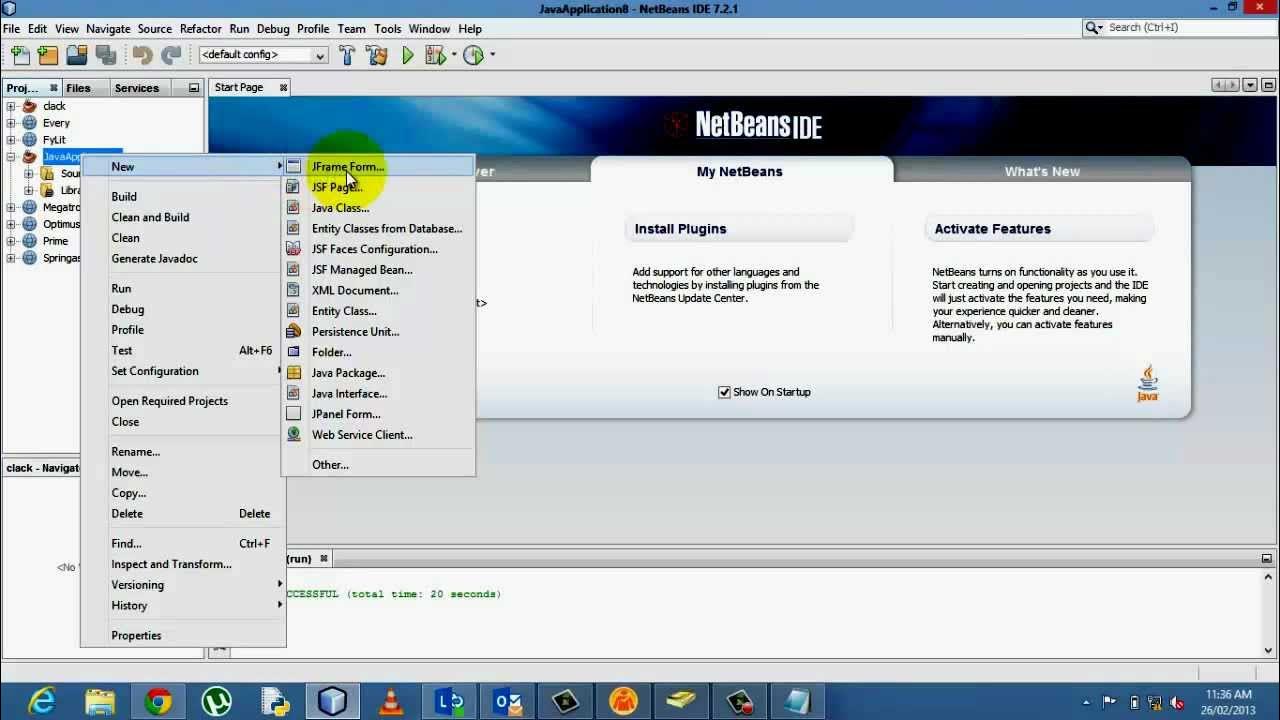Screen dimensions: 1280x720
Task: Expand the Springas project node
Action: (x=11, y=258)
